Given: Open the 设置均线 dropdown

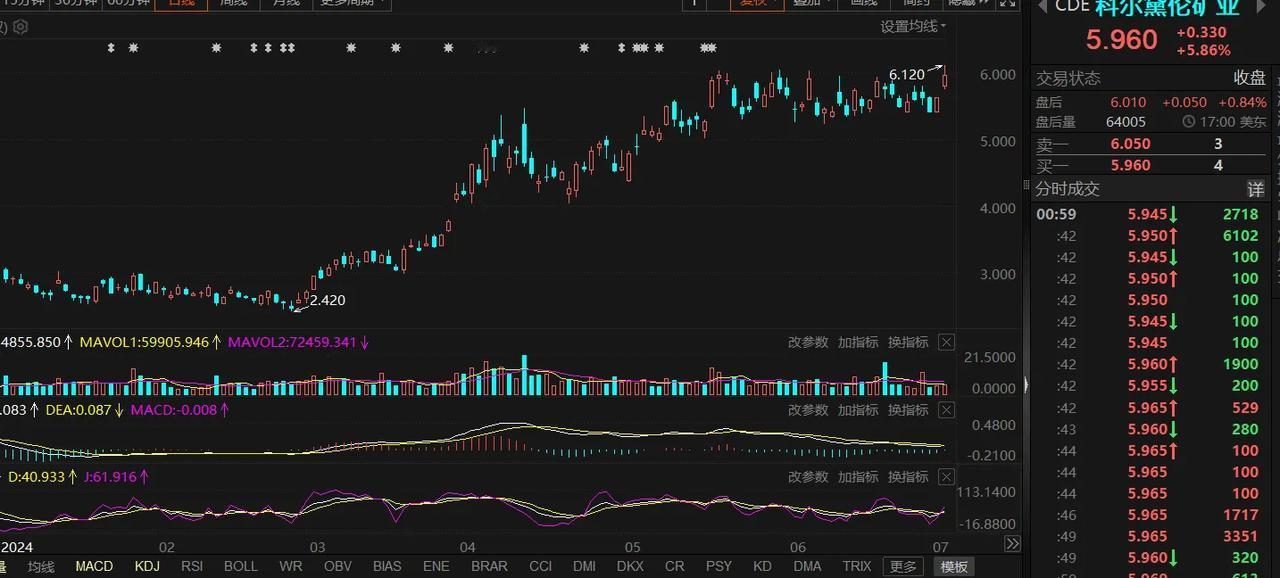Looking at the screenshot, I should coord(913,26).
